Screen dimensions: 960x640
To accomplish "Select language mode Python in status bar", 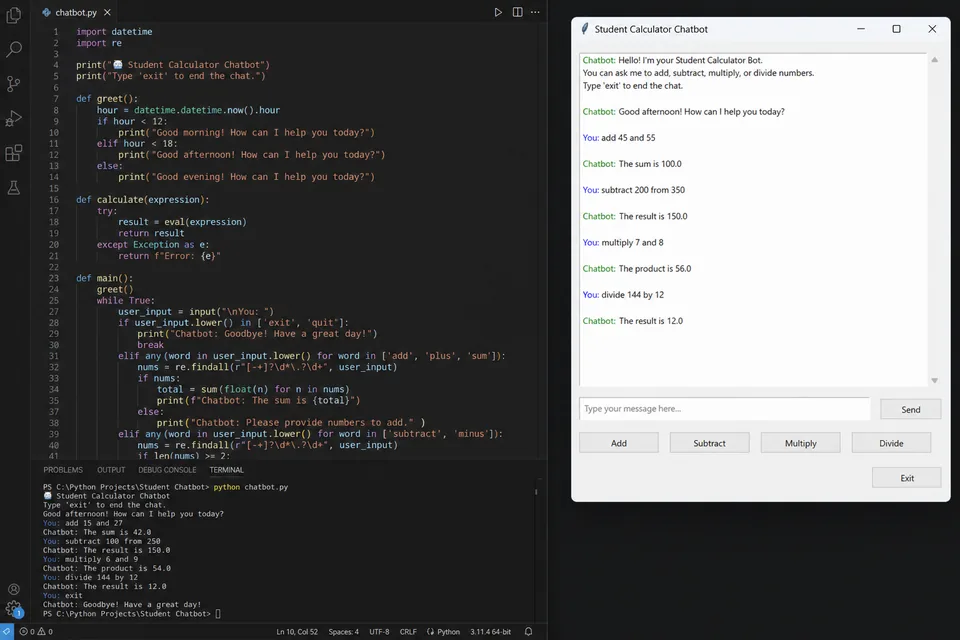I will point(443,631).
